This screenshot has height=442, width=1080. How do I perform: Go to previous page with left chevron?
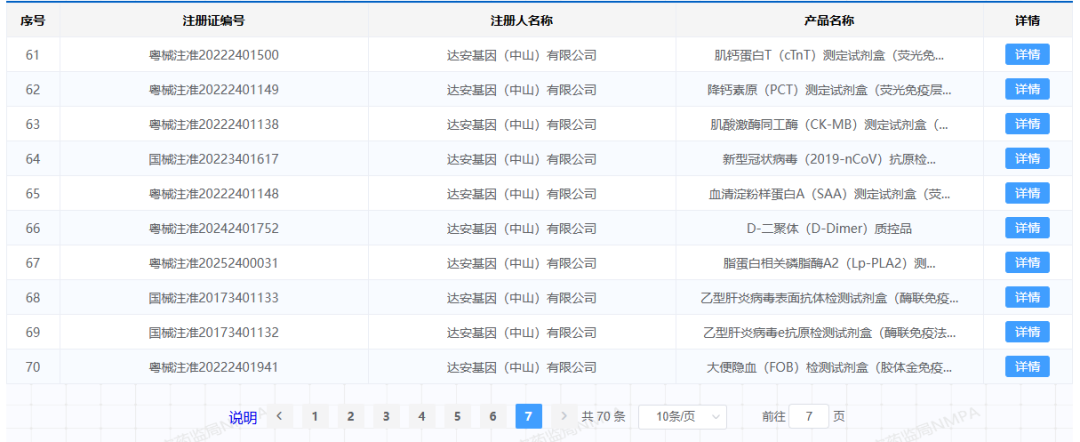coord(280,416)
